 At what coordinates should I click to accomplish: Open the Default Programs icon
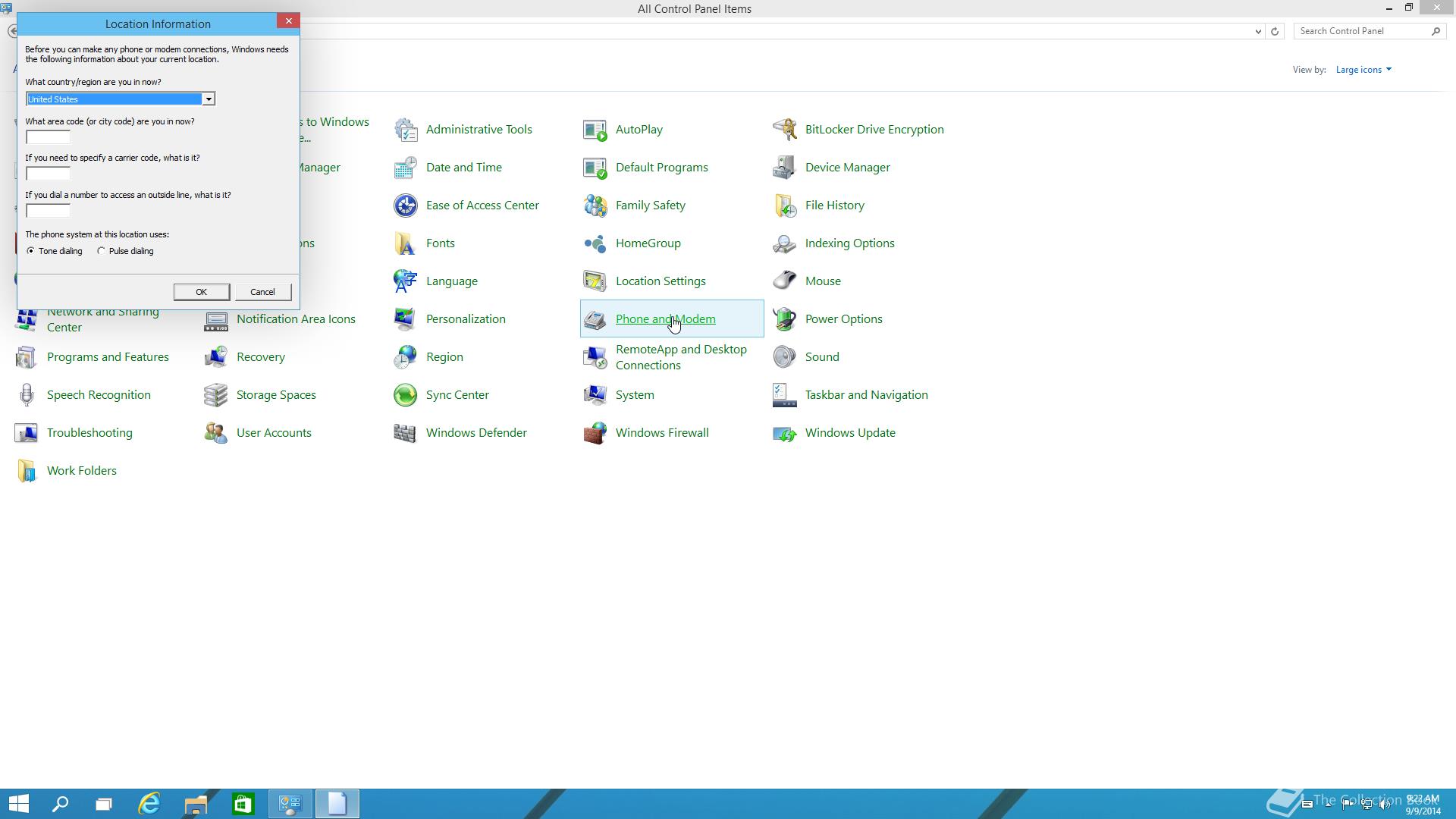[x=595, y=168]
